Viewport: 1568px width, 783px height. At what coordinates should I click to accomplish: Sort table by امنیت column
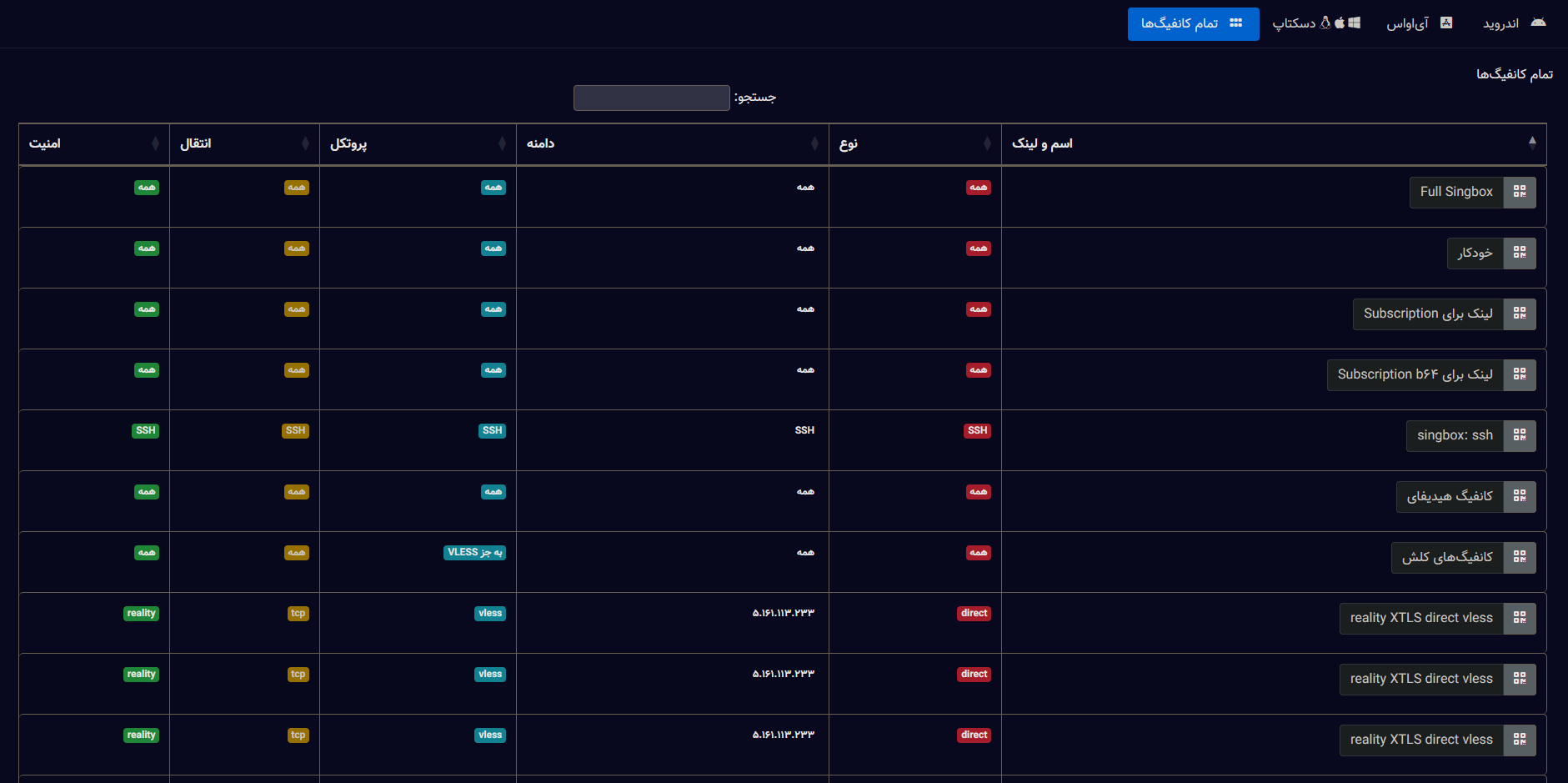[x=94, y=143]
